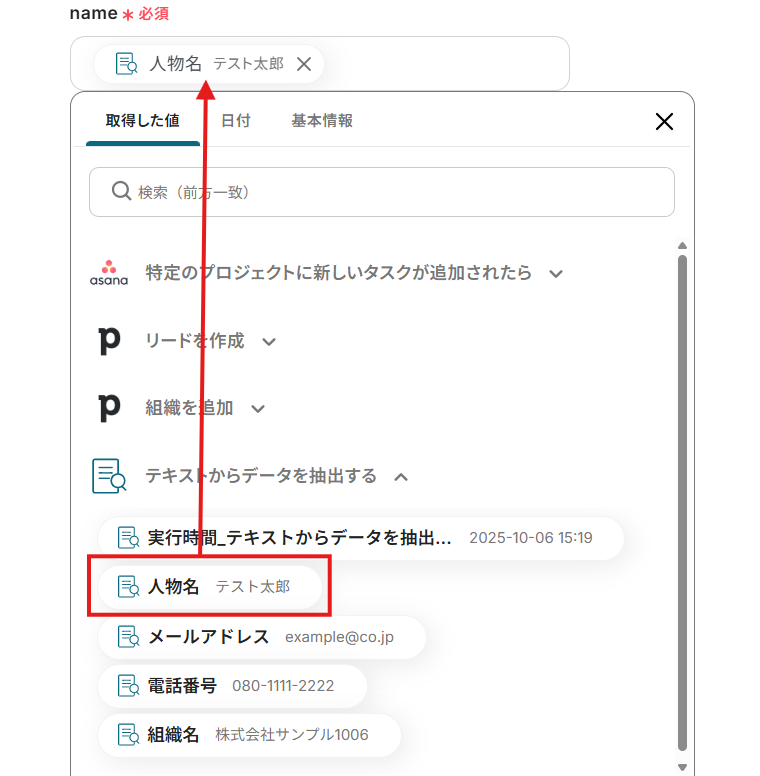Open the 基本情報 tab
The width and height of the screenshot is (760, 776).
322,121
